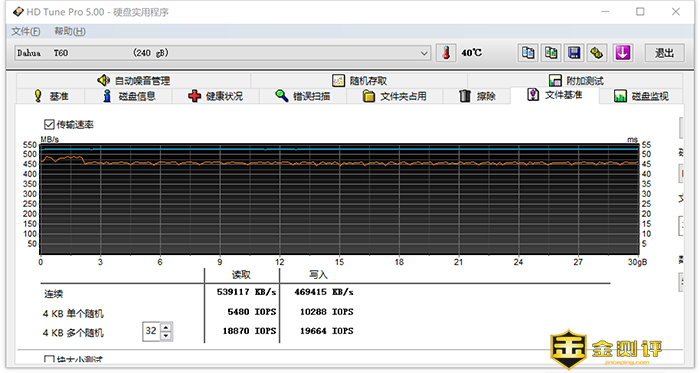Image resolution: width=700 pixels, height=373 pixels.
Task: Click the purple download arrow icon
Action: pyautogui.click(x=623, y=53)
